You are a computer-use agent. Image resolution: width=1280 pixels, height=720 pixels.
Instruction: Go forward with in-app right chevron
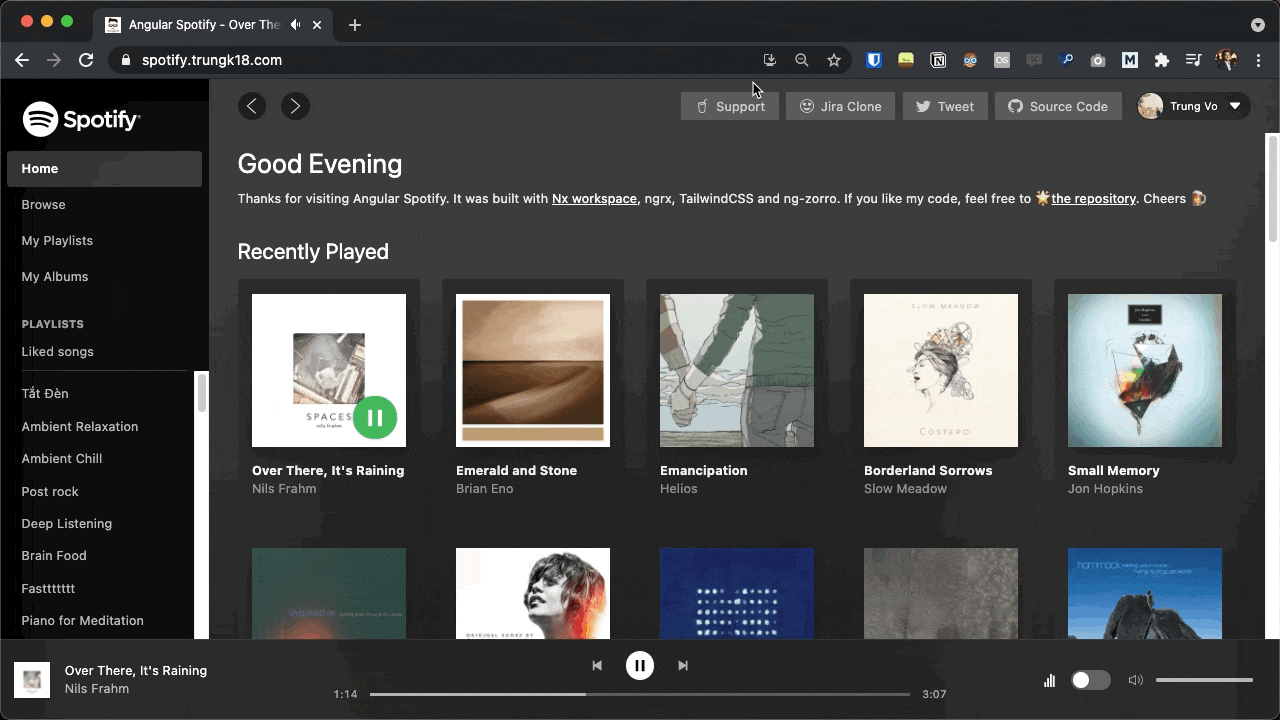coord(295,106)
